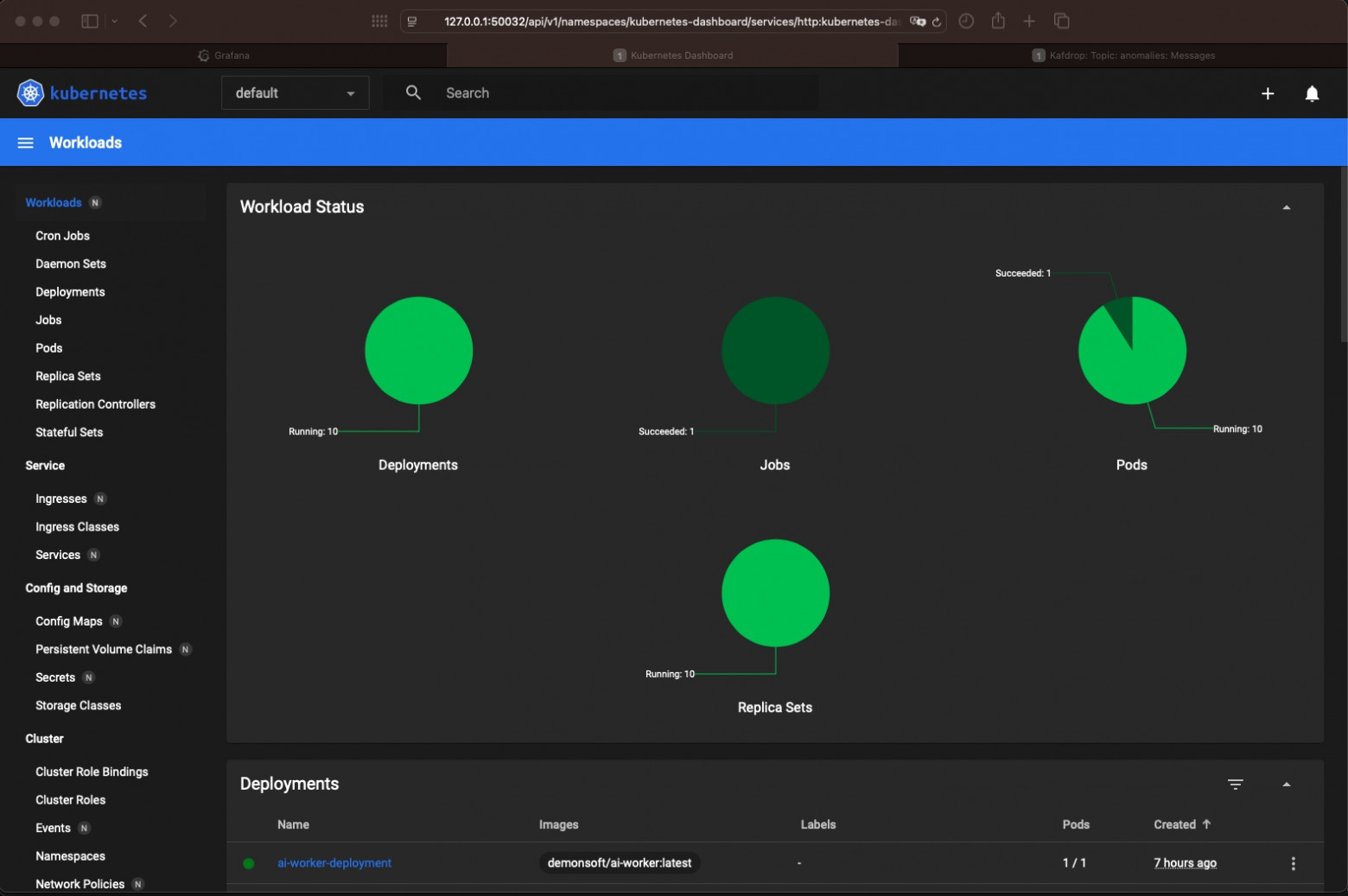Open the default namespace dropdown
The image size is (1348, 896).
[296, 93]
